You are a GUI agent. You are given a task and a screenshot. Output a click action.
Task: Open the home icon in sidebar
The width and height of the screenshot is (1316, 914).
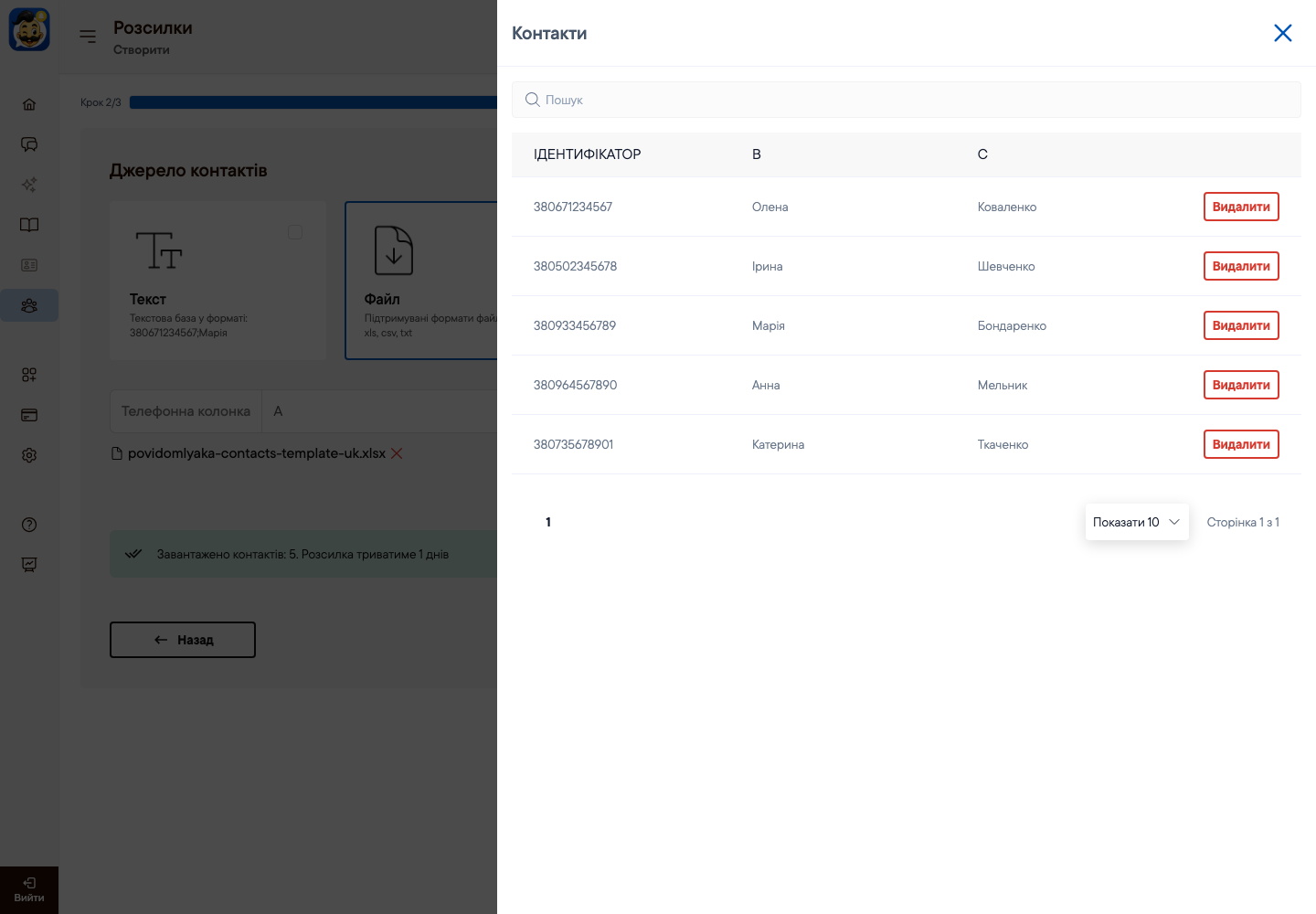(29, 104)
